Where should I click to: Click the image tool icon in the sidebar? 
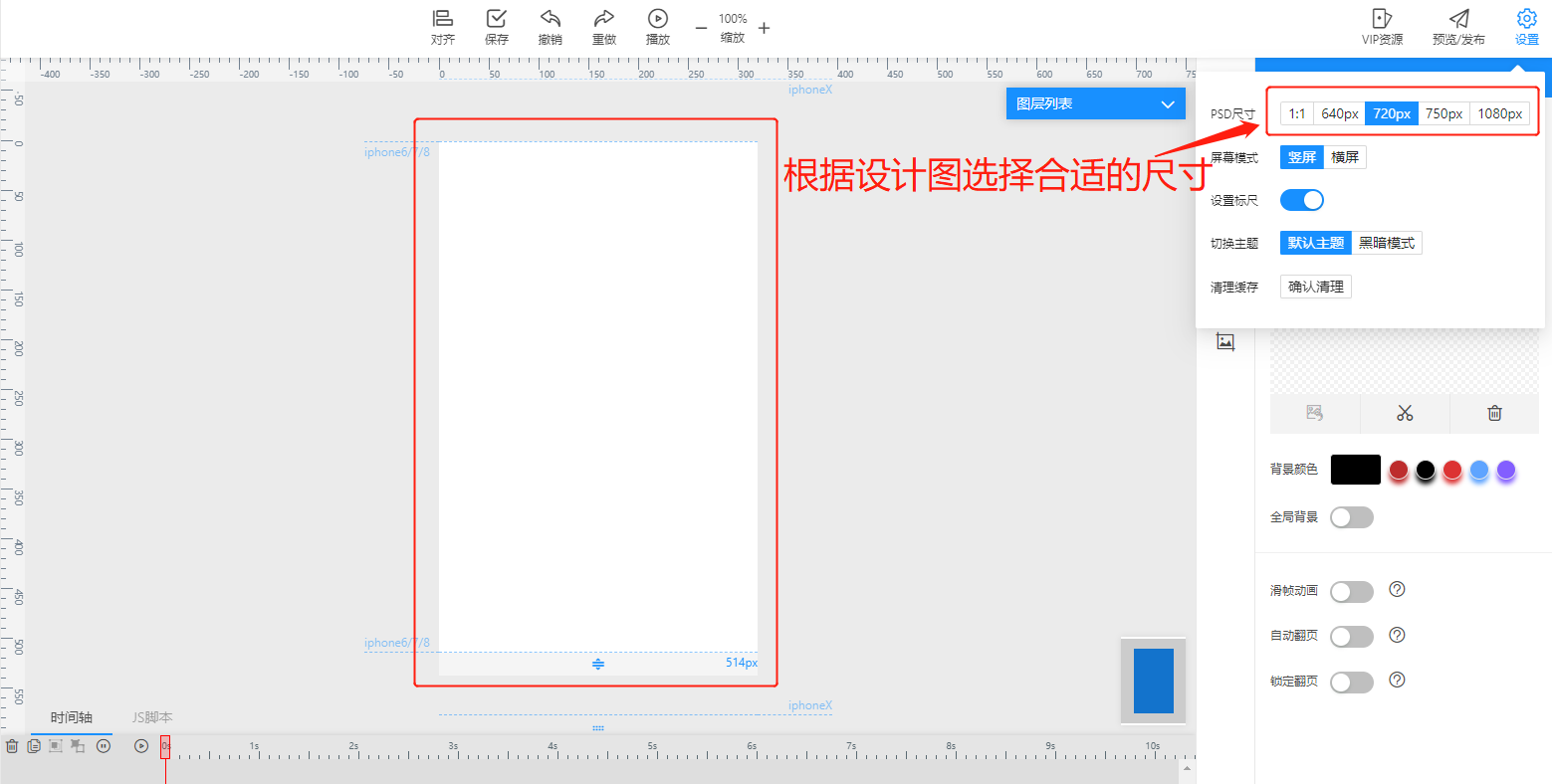pos(1225,342)
